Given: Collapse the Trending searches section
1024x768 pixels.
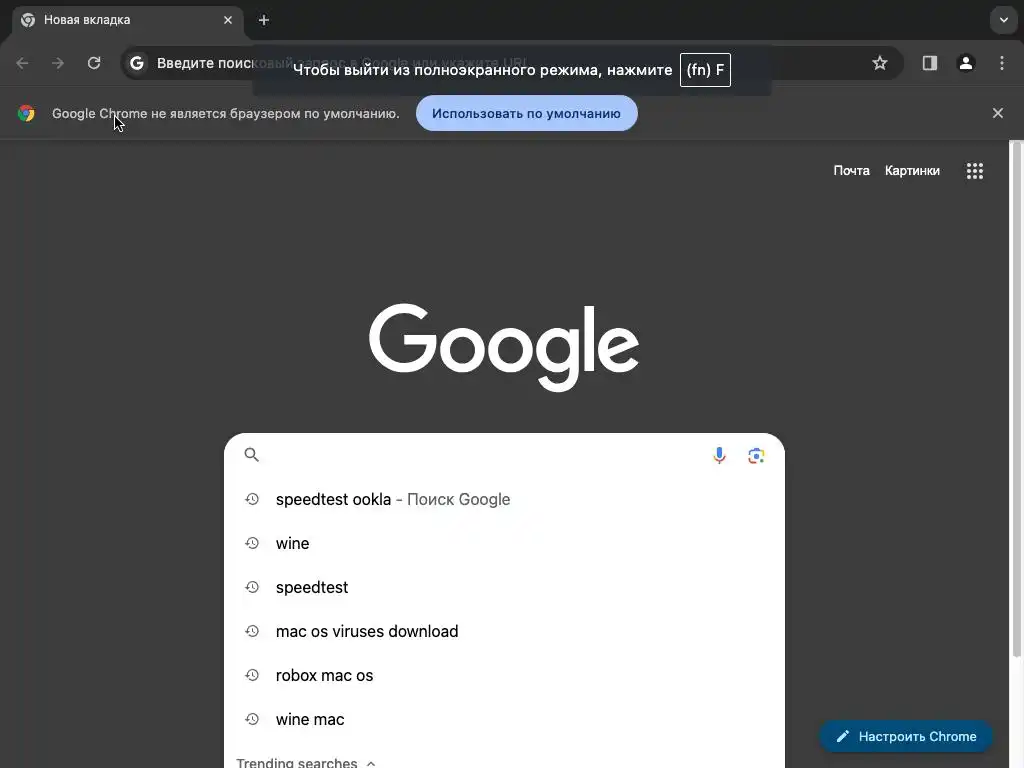Looking at the screenshot, I should (371, 763).
